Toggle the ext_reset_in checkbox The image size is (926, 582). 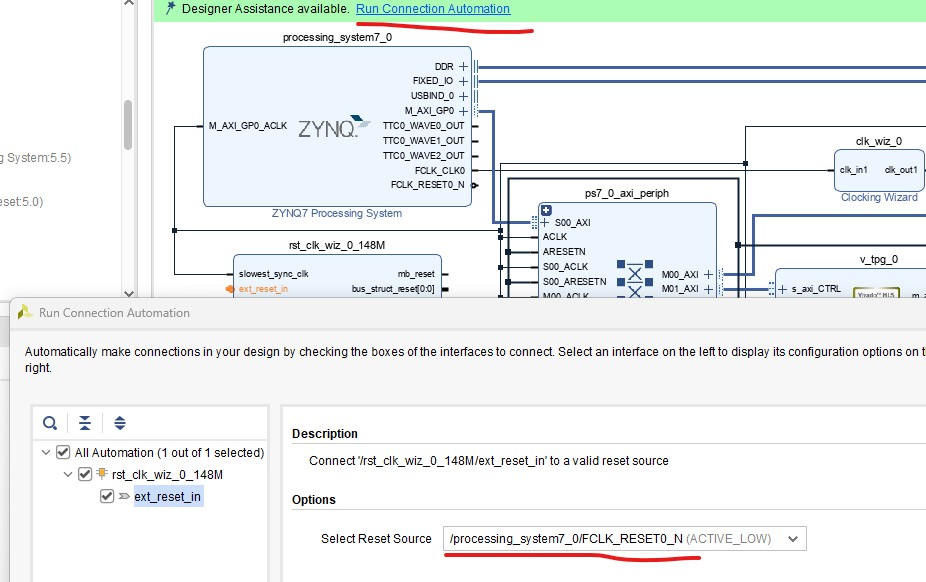coord(107,497)
